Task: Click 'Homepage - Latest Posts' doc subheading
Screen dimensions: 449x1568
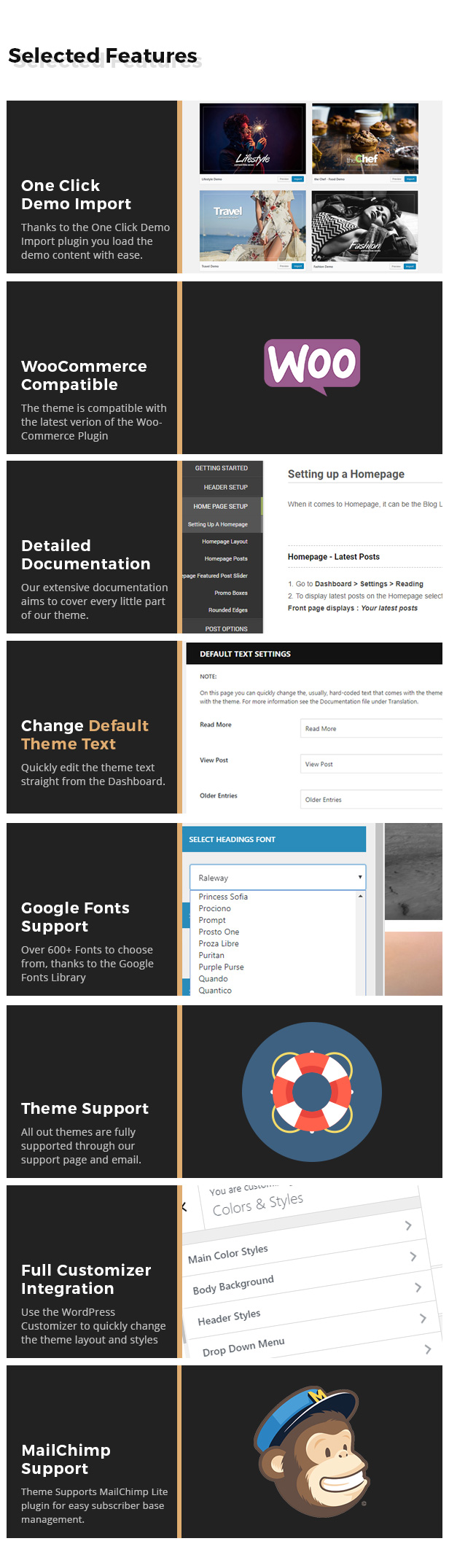Action: [333, 557]
